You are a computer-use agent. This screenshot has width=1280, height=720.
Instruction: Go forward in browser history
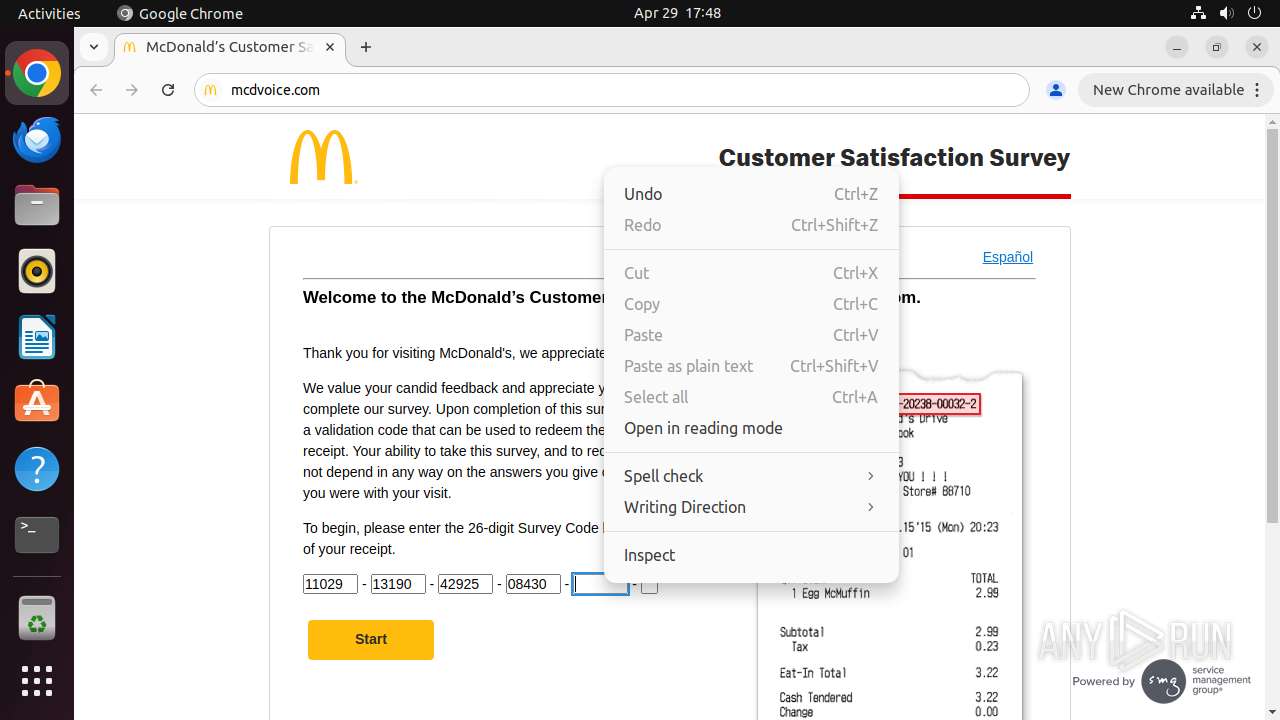point(132,90)
